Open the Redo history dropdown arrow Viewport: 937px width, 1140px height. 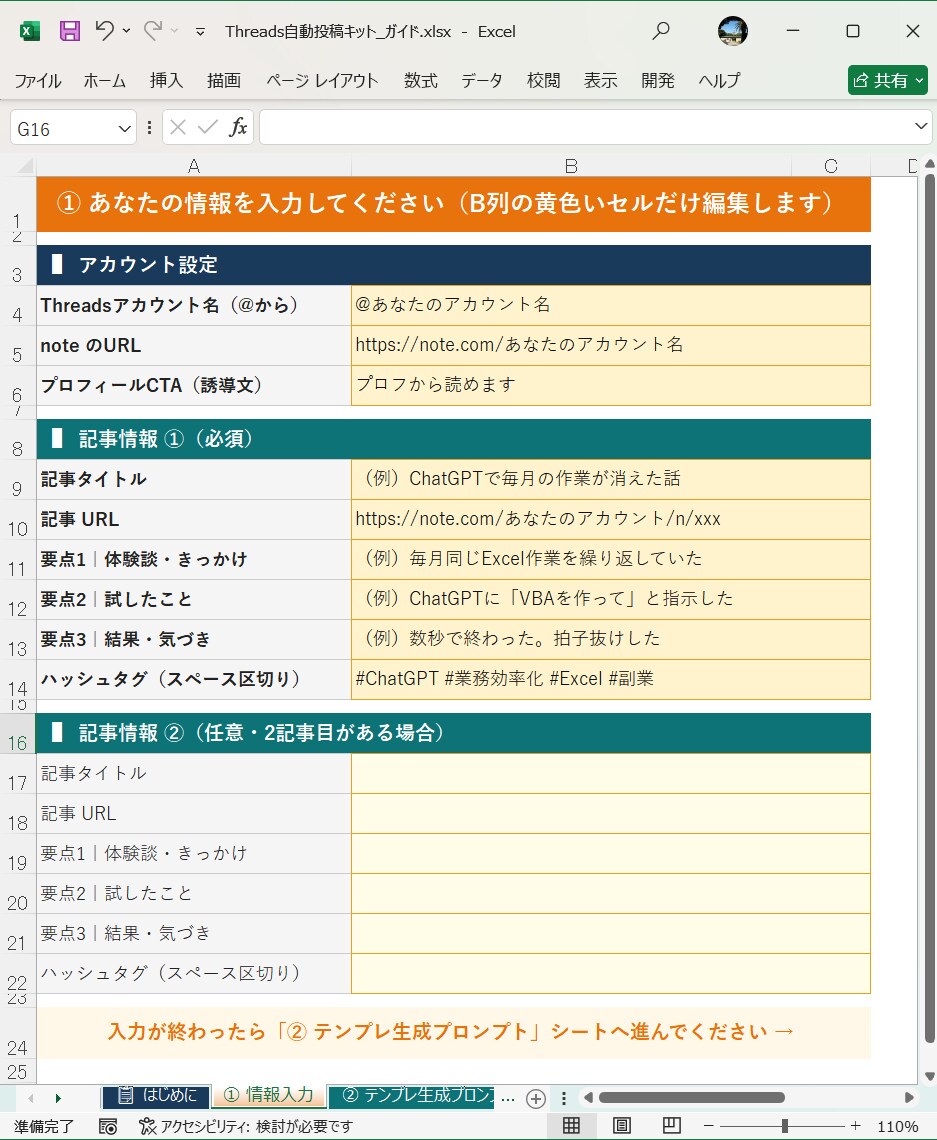point(174,31)
